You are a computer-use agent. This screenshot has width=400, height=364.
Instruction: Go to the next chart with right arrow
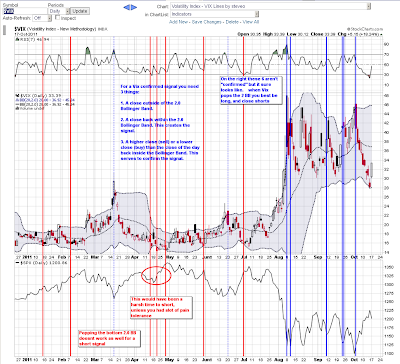click(134, 7)
